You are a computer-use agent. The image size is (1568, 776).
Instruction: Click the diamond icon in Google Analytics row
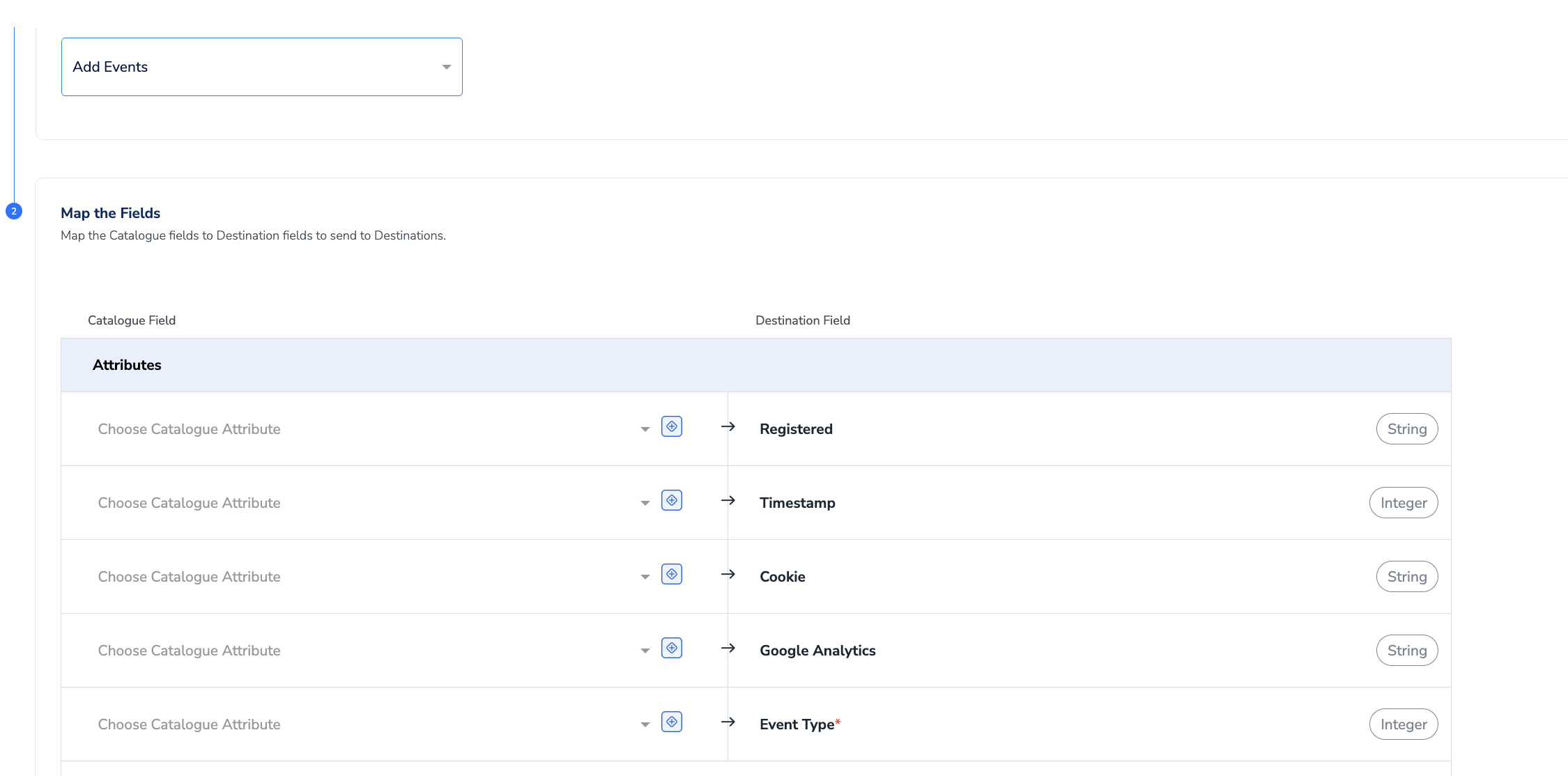pyautogui.click(x=671, y=648)
